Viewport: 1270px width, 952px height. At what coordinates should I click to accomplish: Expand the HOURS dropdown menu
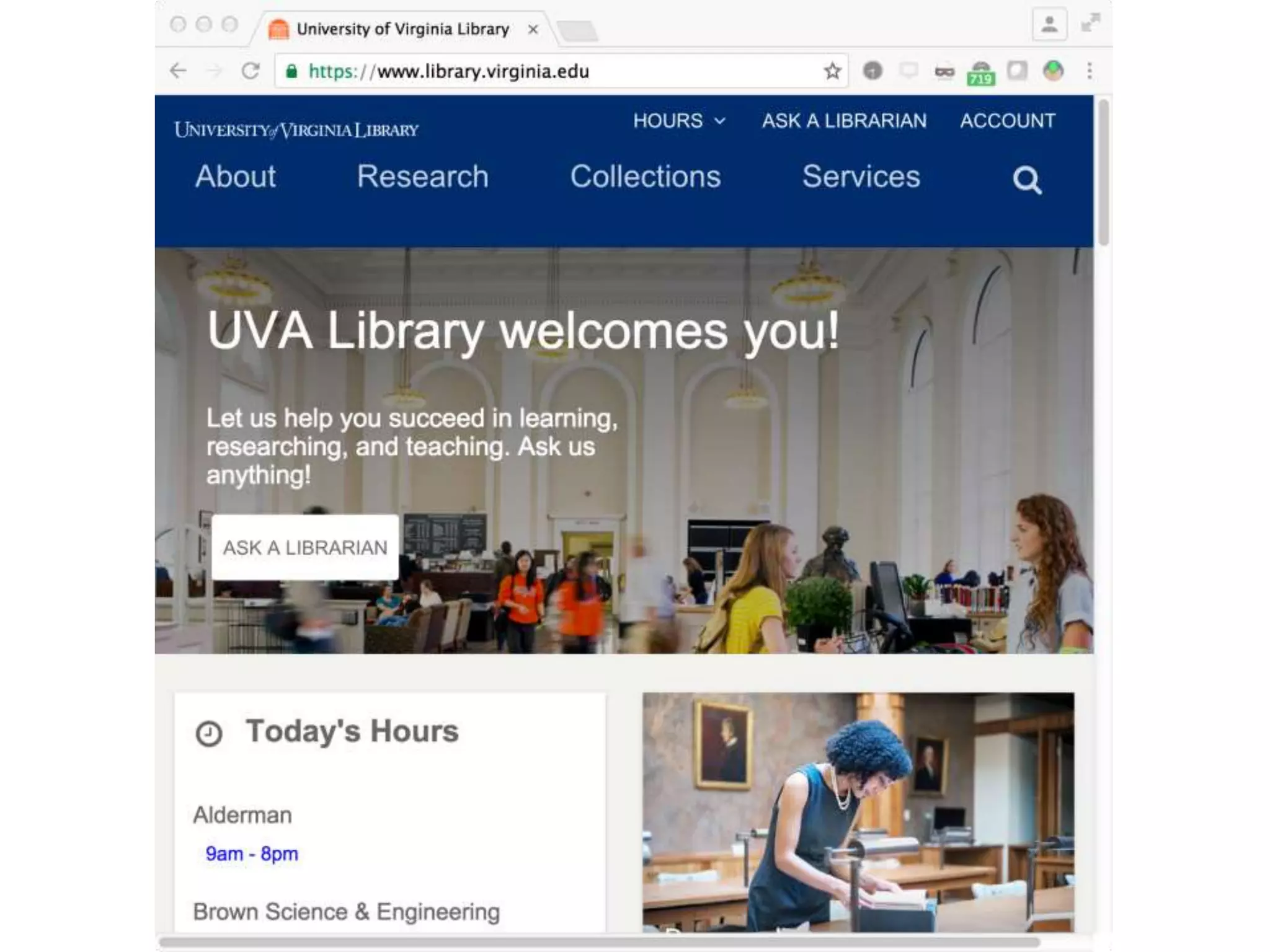tap(679, 120)
